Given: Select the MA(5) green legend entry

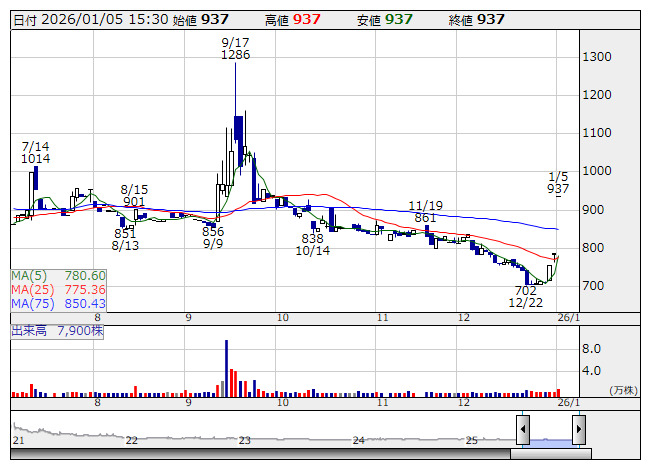Looking at the screenshot, I should click(x=59, y=275).
